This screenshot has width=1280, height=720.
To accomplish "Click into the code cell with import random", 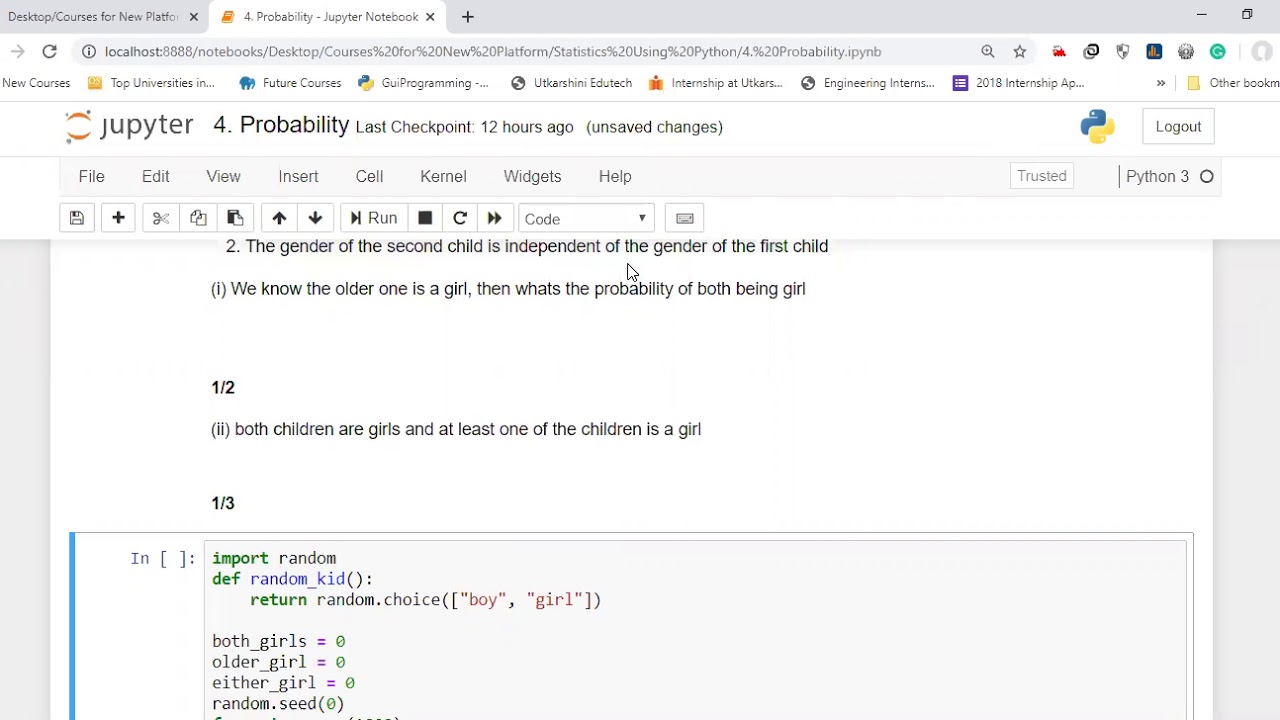I will (x=695, y=630).
